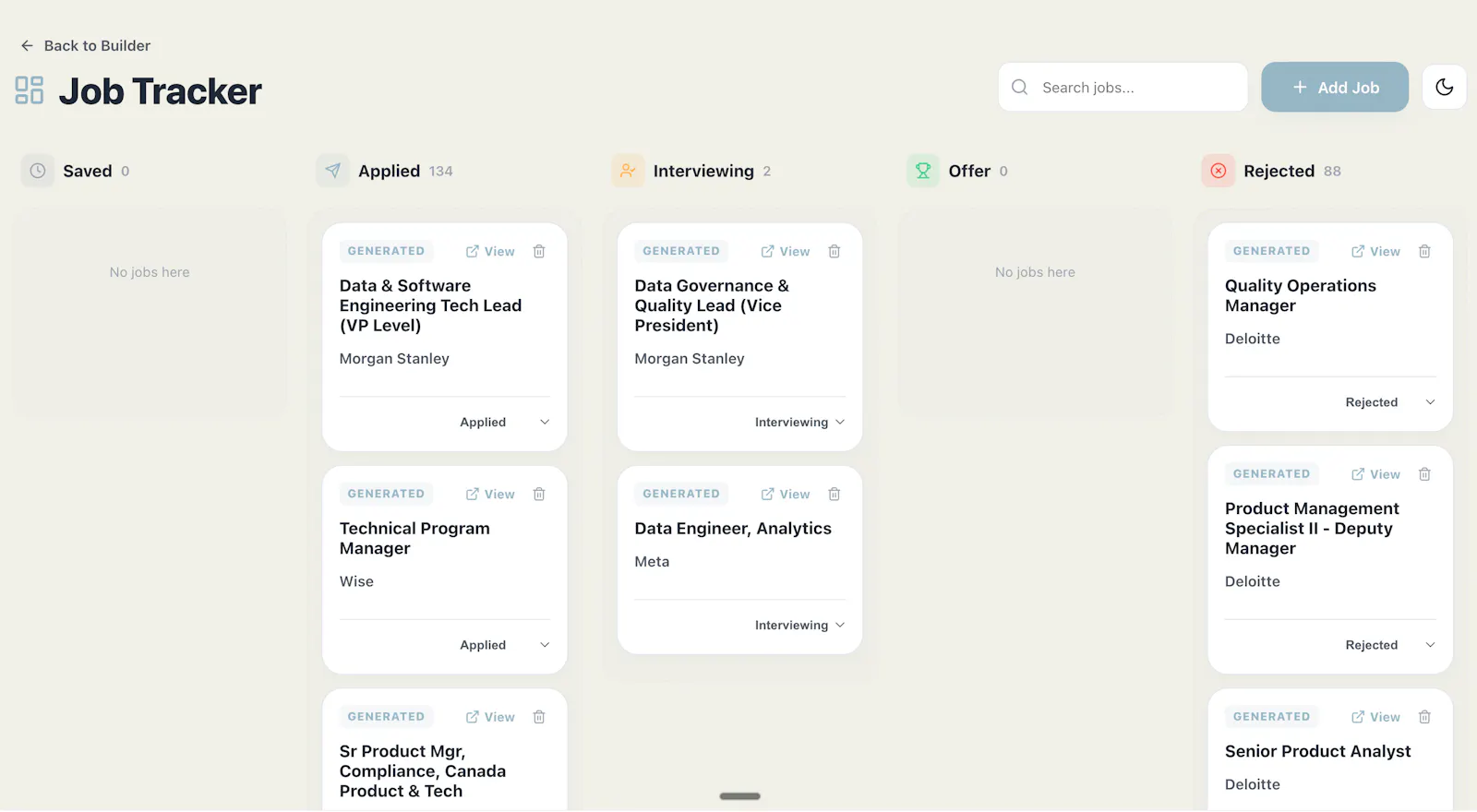View the Data Governance & Quality Lead job
1477x812 pixels.
786,251
